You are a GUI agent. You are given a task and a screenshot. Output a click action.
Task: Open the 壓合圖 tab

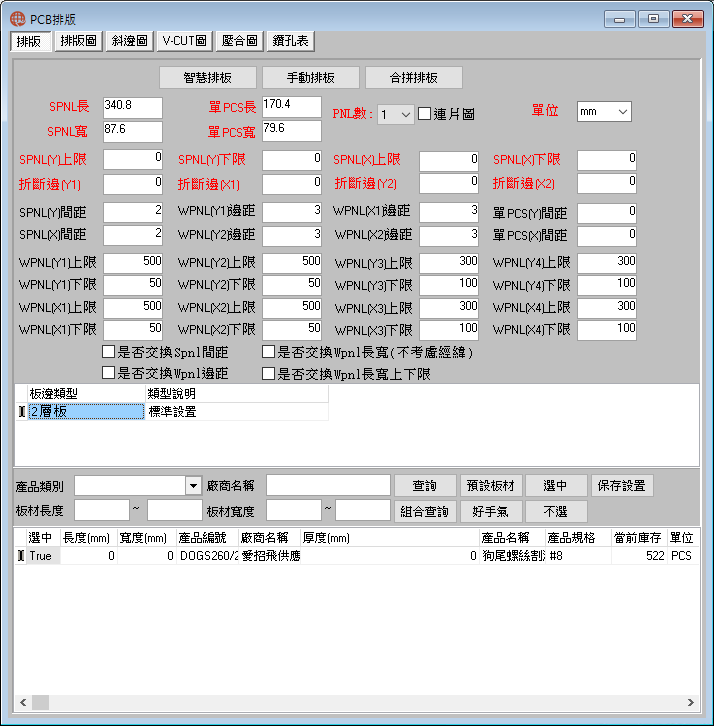239,41
